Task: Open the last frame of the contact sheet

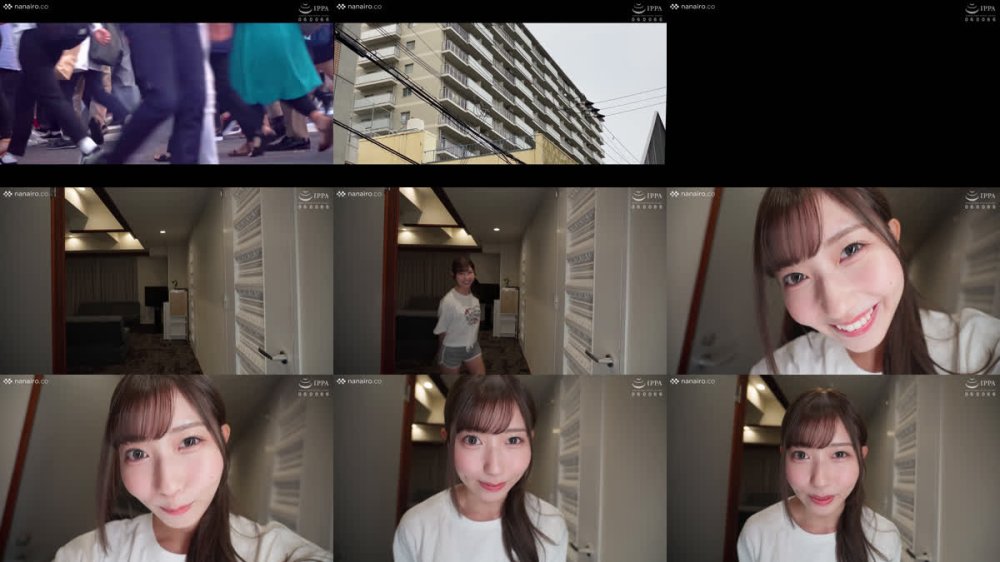Action: tap(834, 468)
